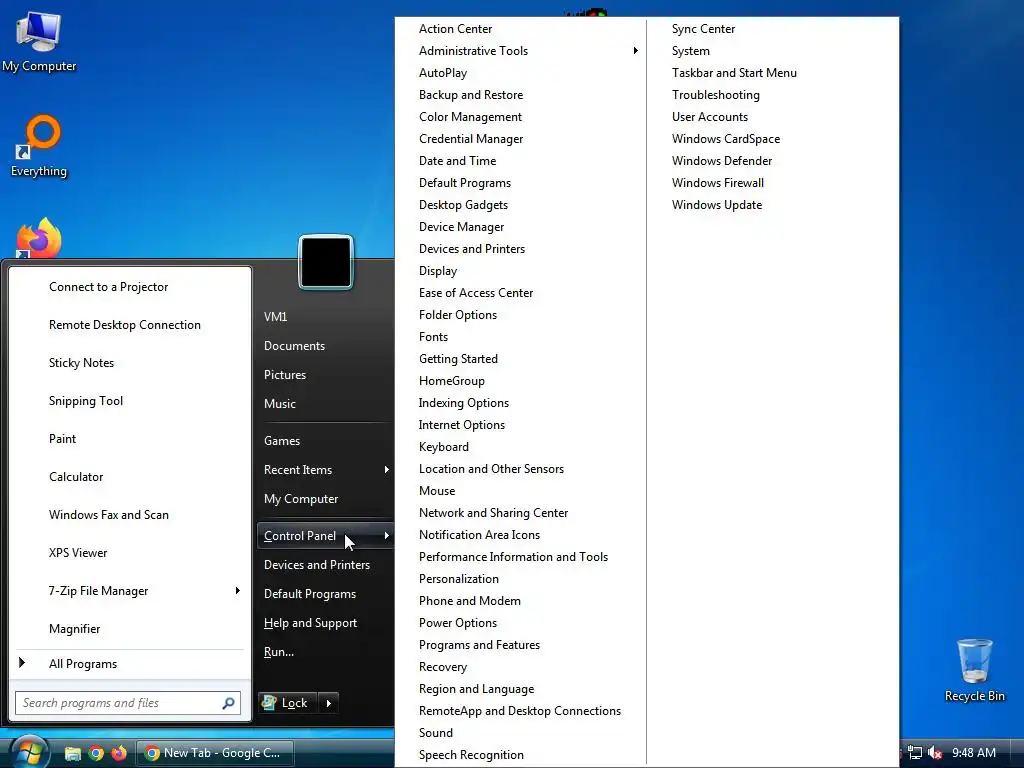This screenshot has width=1024, height=768.
Task: Select Control Panel in Start menu
Action: tap(325, 536)
